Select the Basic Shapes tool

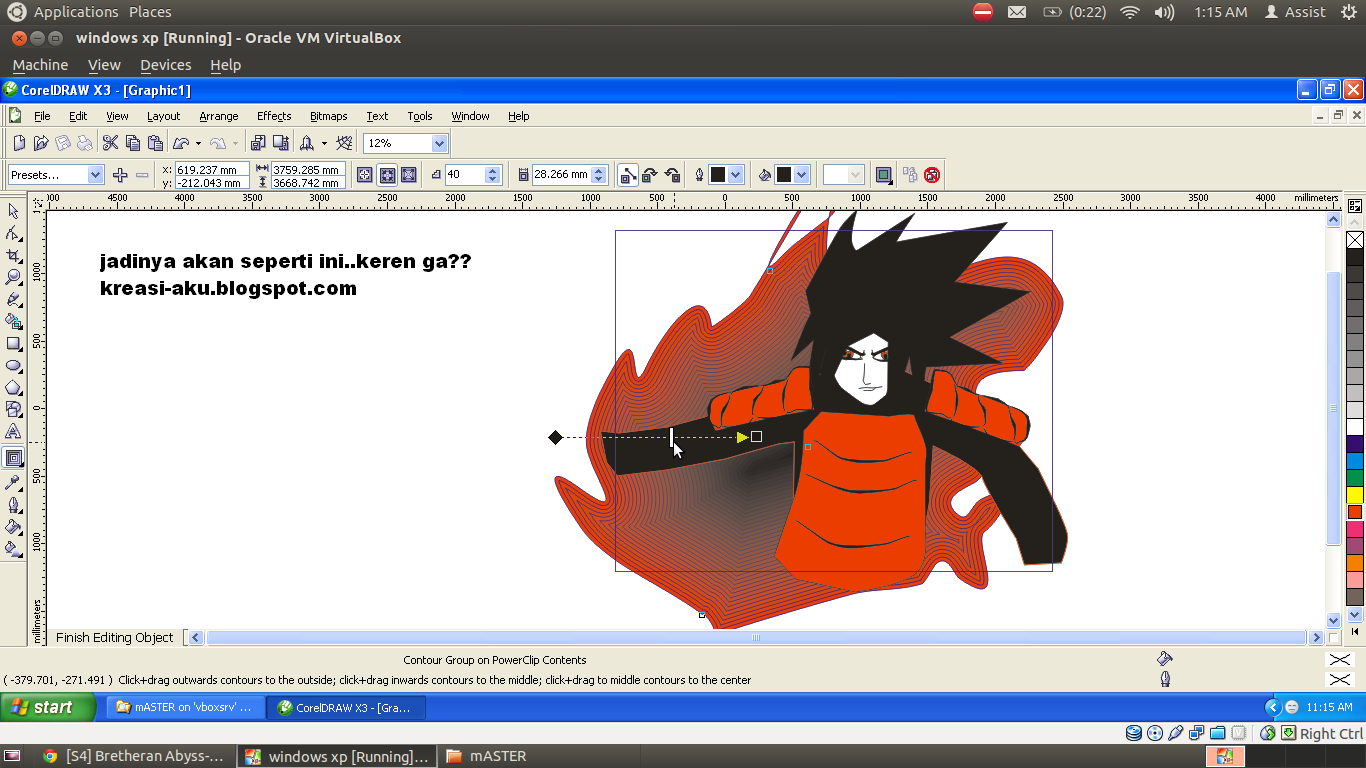13,409
